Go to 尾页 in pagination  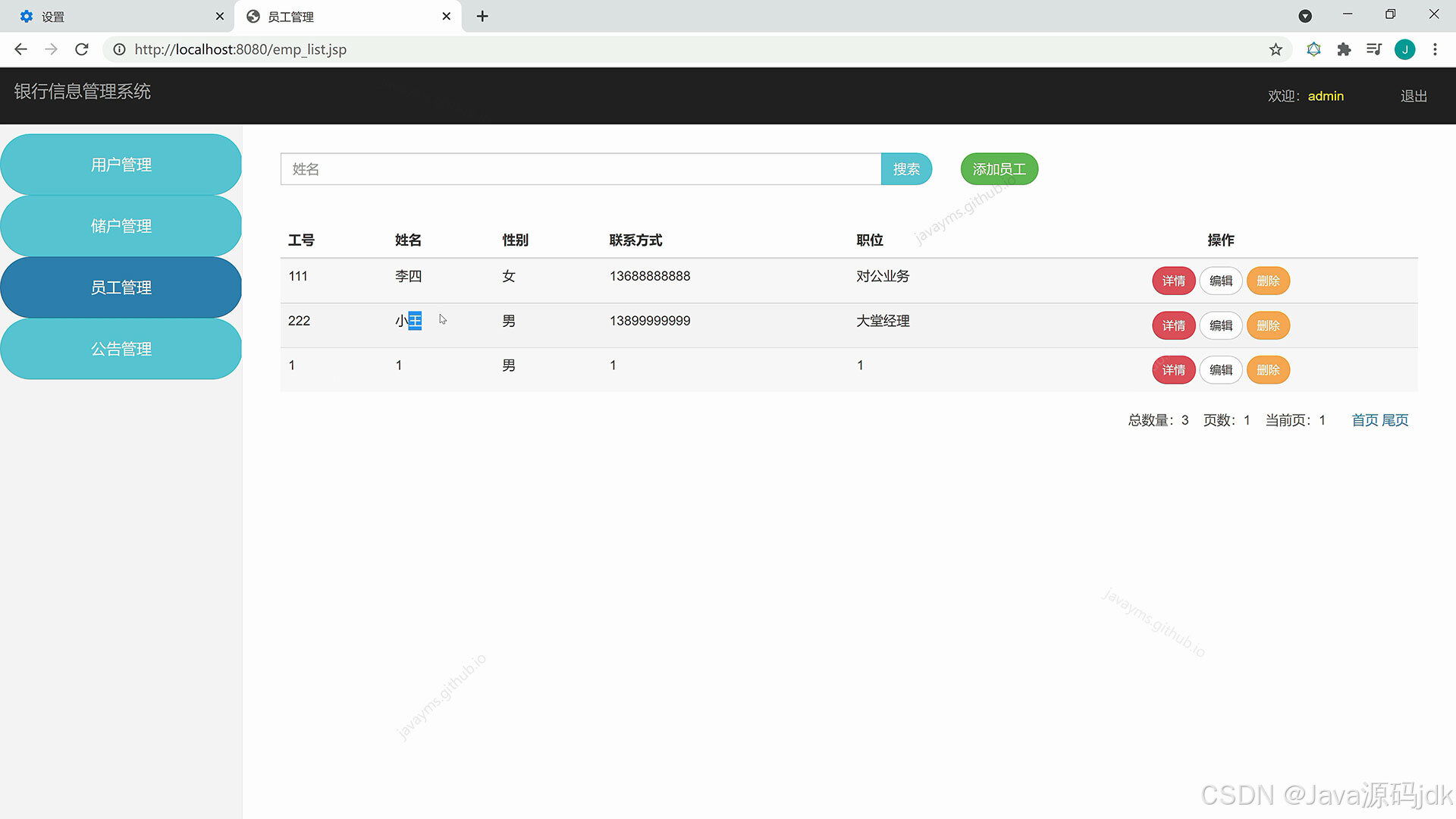[1395, 420]
